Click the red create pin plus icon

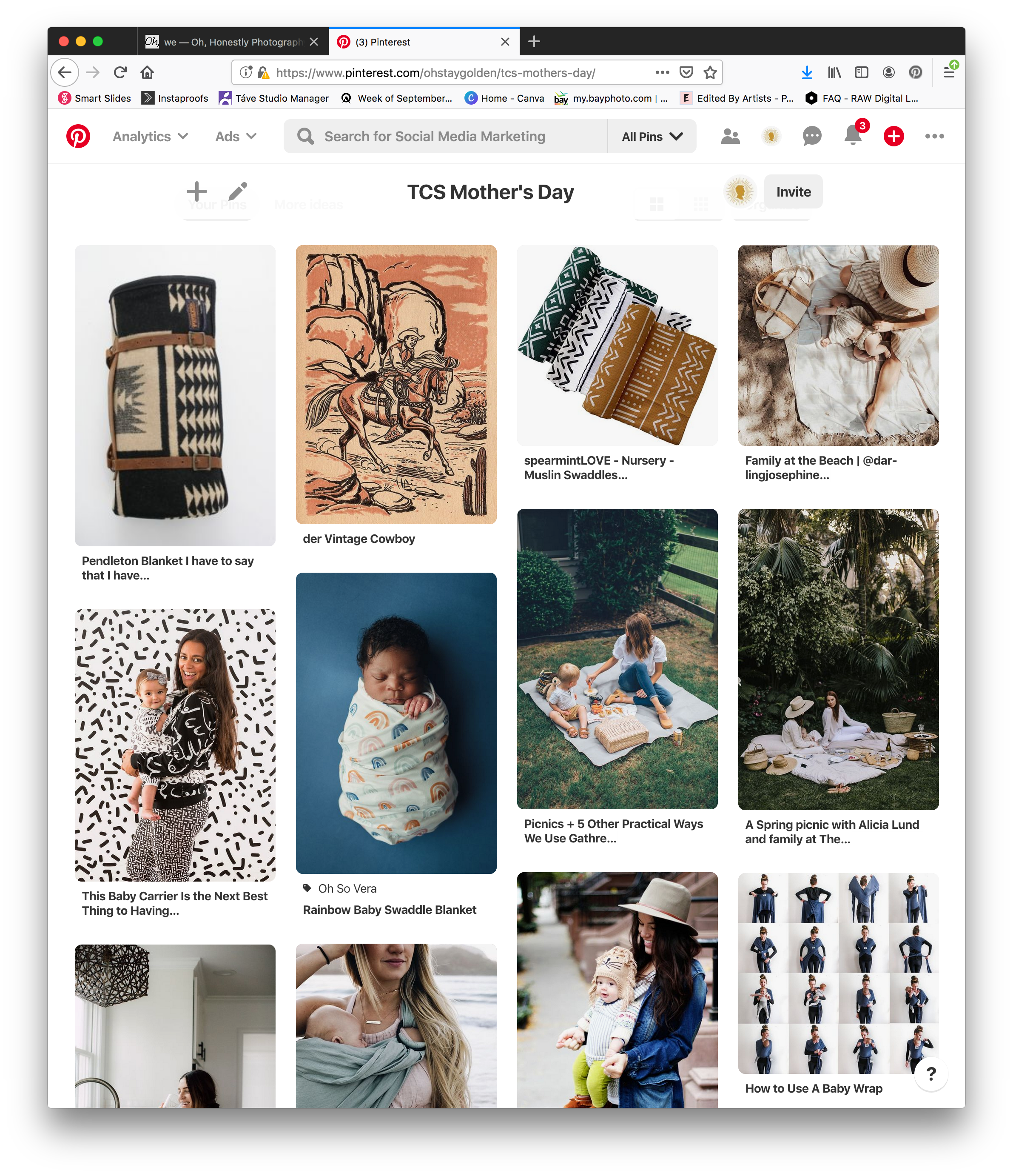pyautogui.click(x=893, y=136)
